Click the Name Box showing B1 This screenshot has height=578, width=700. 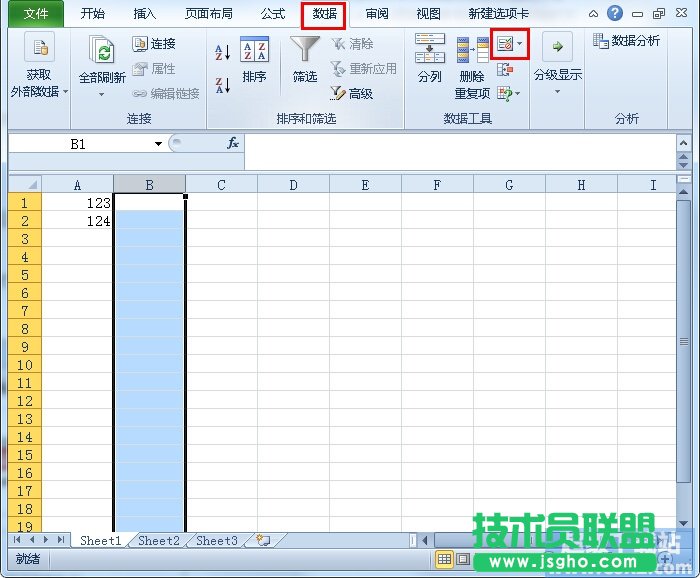[x=80, y=144]
